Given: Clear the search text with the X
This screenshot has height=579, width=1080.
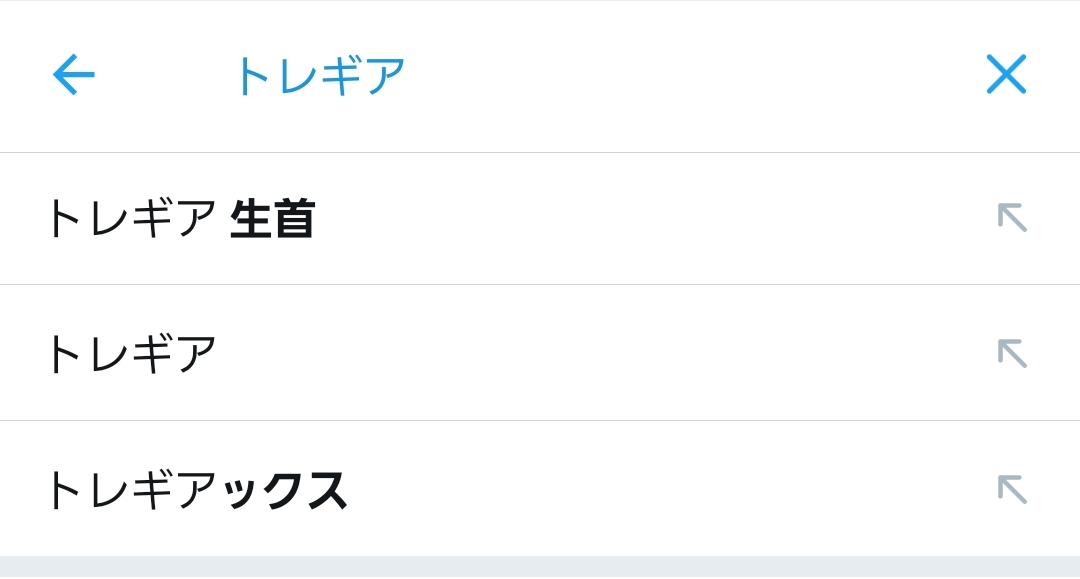Looking at the screenshot, I should click(x=1006, y=74).
